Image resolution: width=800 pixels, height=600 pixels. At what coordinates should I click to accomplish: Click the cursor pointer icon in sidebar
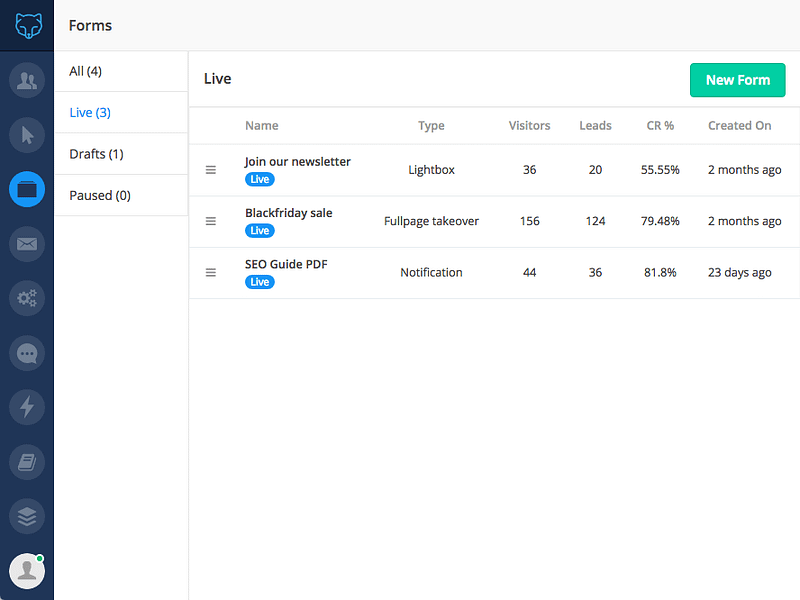click(x=27, y=135)
